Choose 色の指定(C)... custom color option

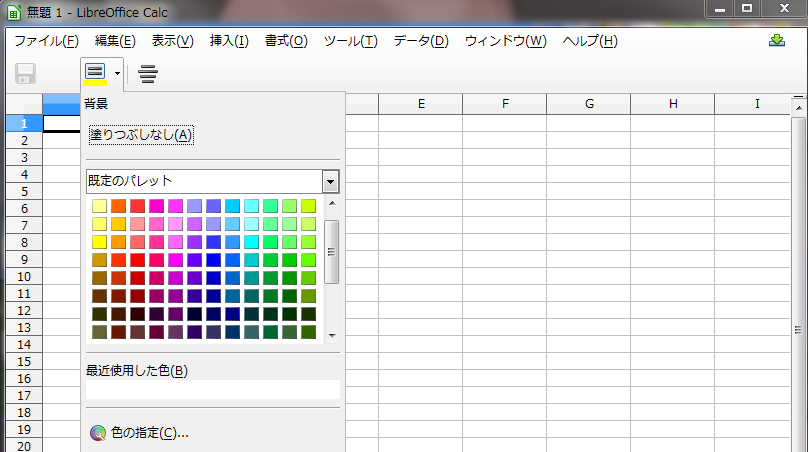pyautogui.click(x=150, y=433)
